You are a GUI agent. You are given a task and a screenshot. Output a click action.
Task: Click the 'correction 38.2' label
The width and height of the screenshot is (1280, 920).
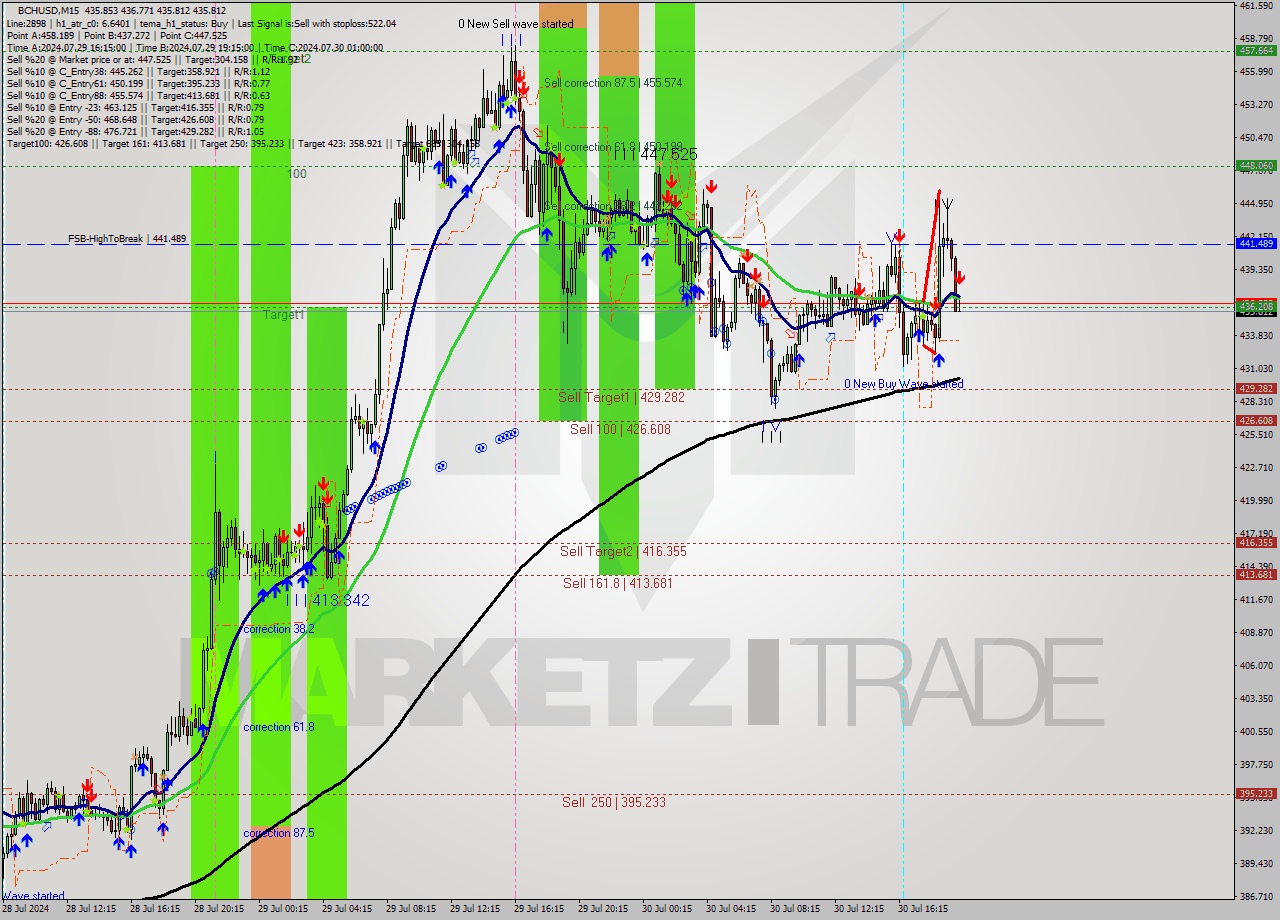tap(279, 629)
